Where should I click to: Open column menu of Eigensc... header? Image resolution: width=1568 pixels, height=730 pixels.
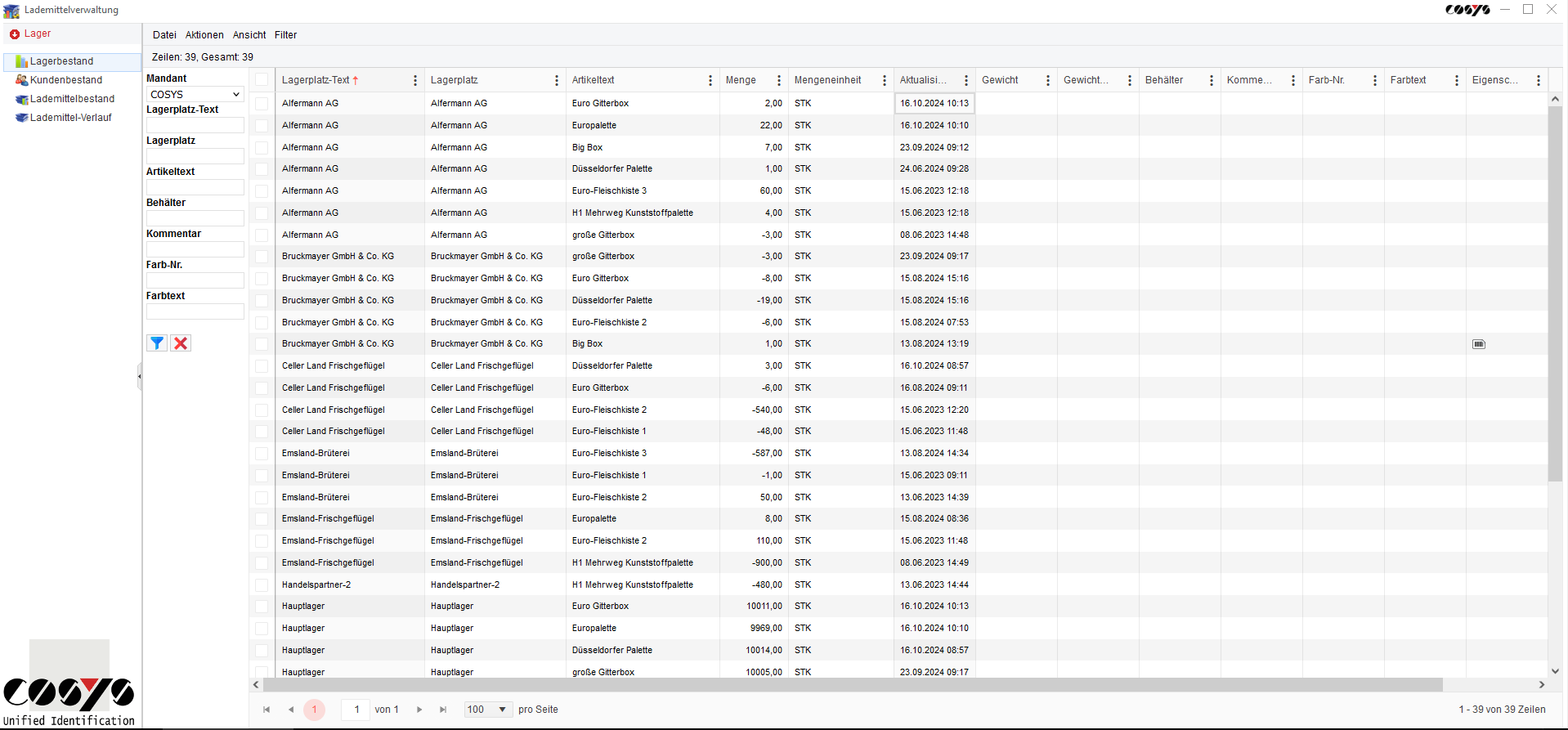[1539, 80]
